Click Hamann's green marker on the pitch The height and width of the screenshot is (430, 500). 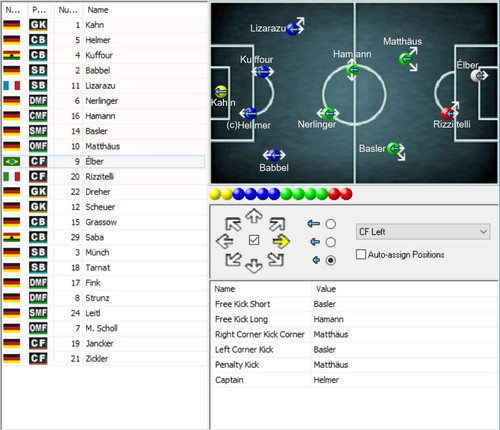(x=352, y=70)
